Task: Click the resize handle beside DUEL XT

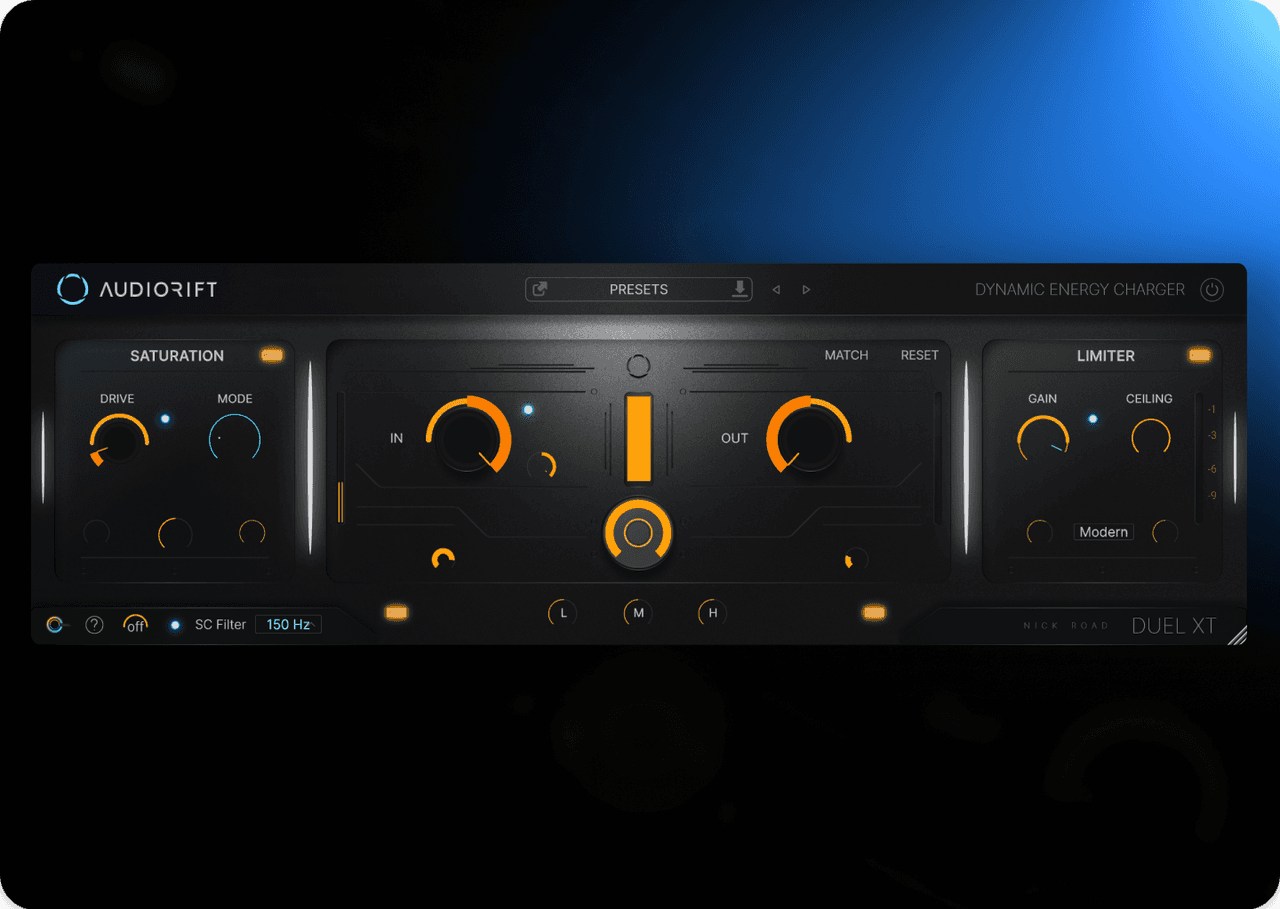Action: coord(1237,635)
